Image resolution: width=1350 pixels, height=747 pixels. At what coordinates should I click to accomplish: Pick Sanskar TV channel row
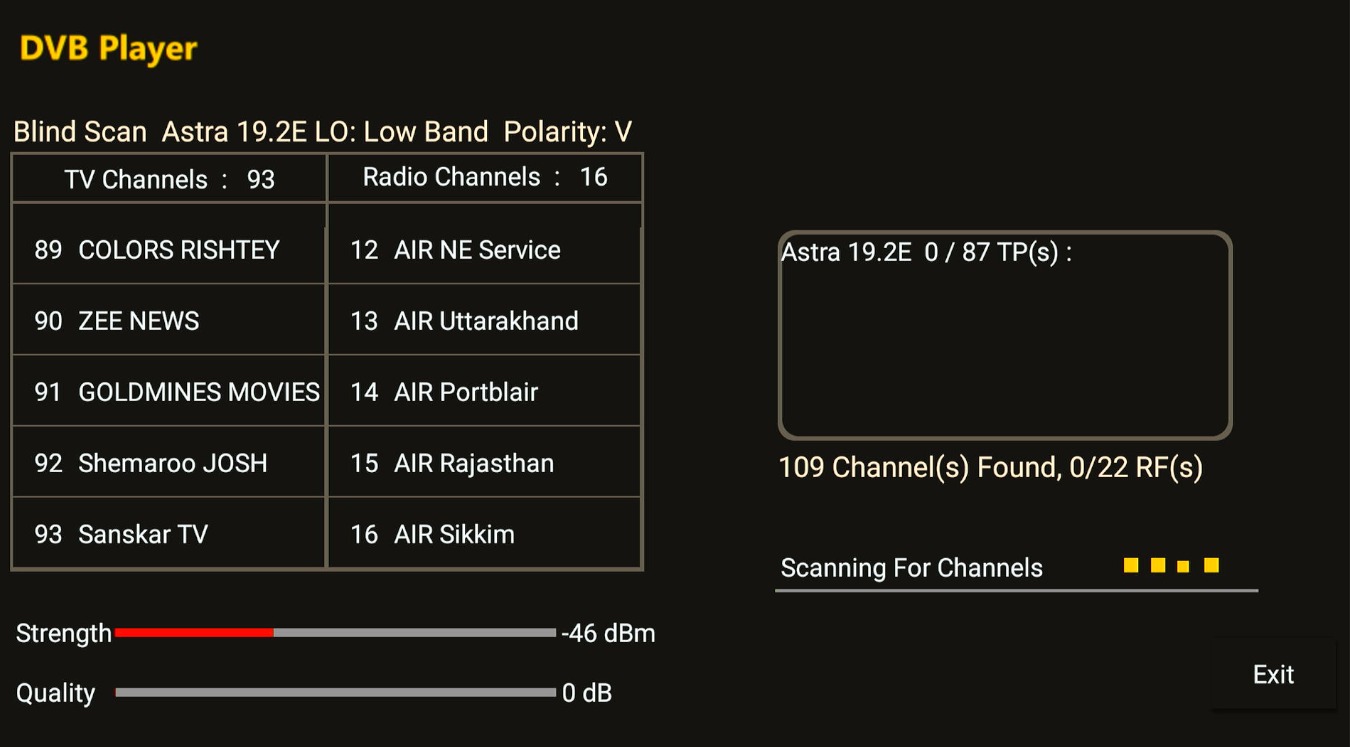[x=169, y=534]
